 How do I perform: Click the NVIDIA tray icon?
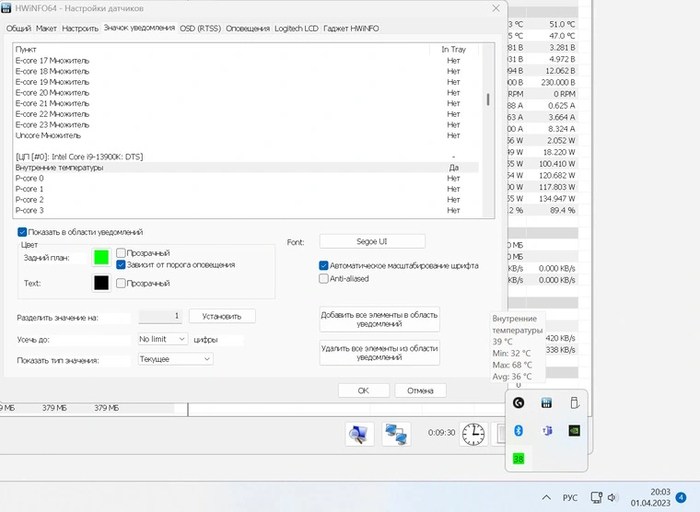tap(575, 430)
